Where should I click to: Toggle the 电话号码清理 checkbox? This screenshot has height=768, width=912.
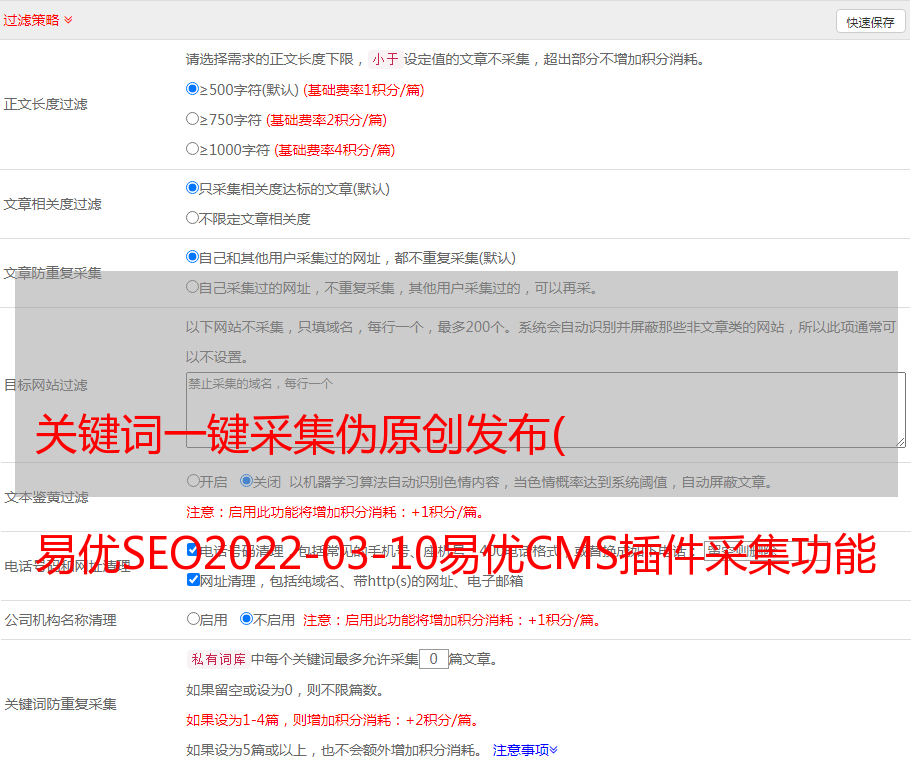[x=193, y=549]
